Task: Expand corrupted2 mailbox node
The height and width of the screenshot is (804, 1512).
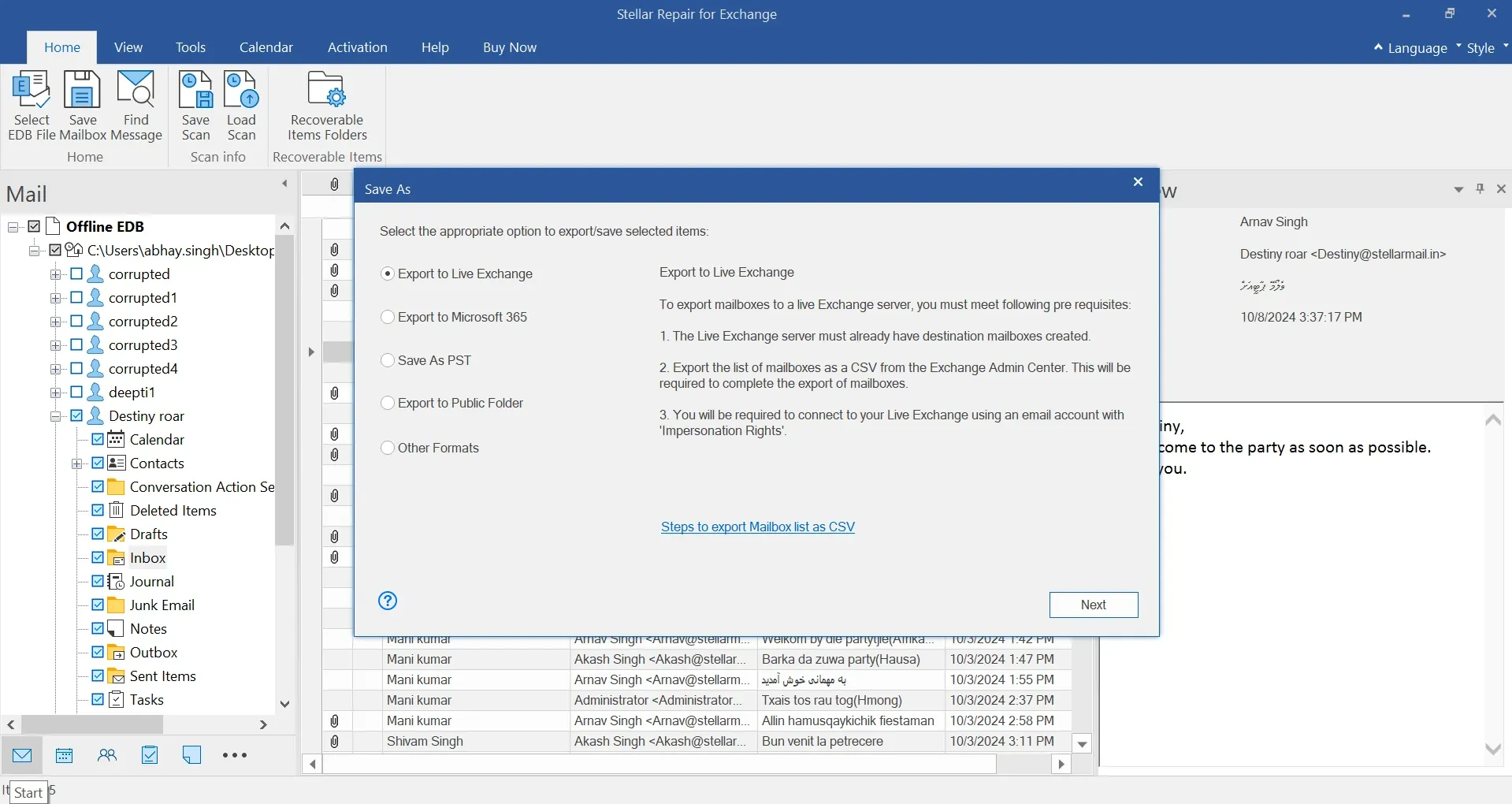Action: pos(55,322)
